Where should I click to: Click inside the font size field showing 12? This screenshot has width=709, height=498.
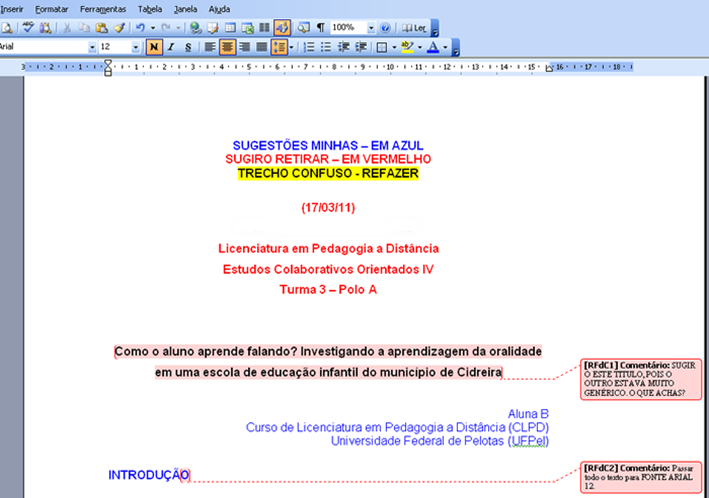click(x=115, y=47)
